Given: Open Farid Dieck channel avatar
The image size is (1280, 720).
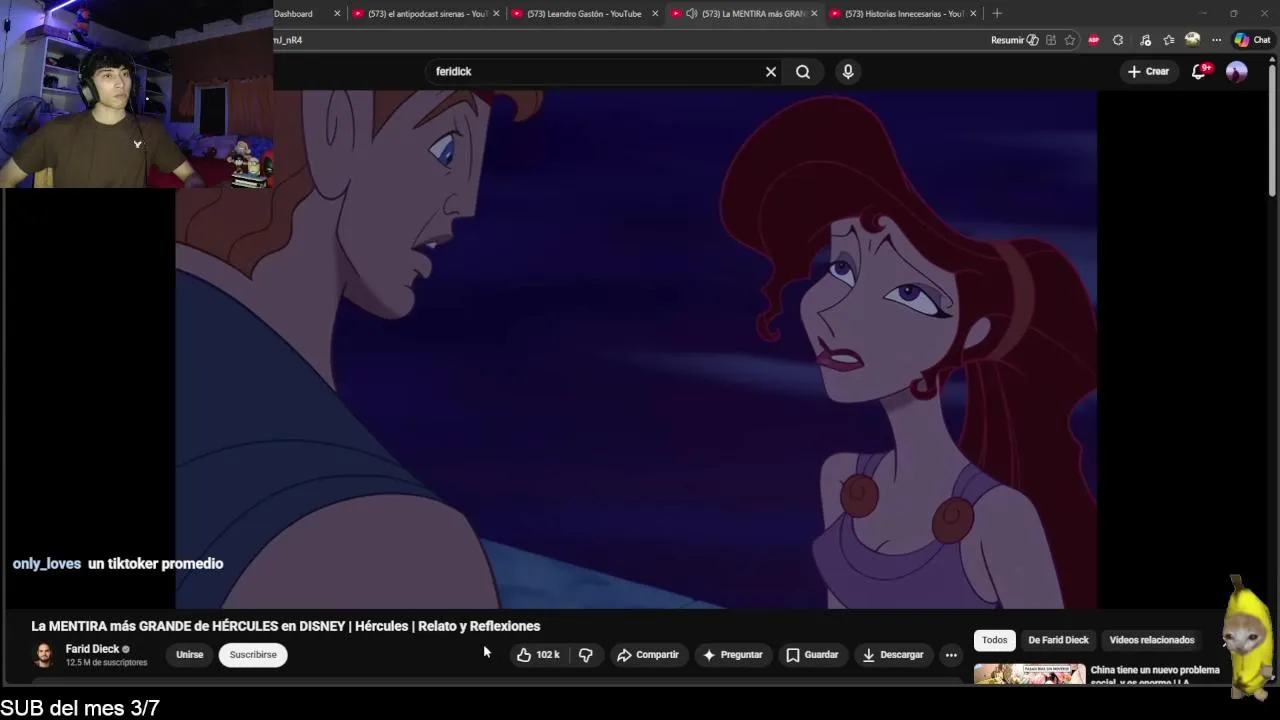Looking at the screenshot, I should coord(43,655).
